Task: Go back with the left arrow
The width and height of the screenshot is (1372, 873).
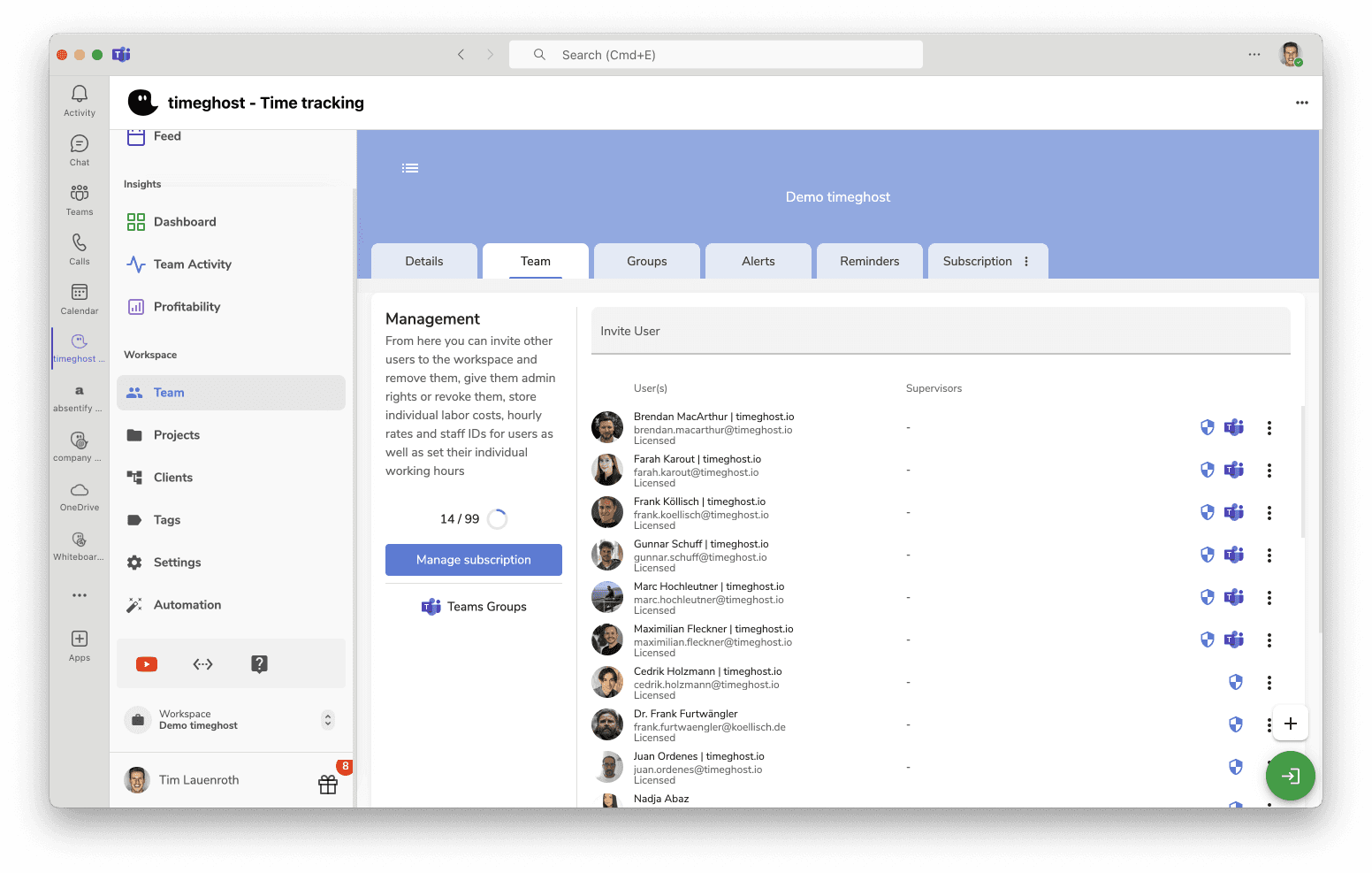Action: [461, 55]
